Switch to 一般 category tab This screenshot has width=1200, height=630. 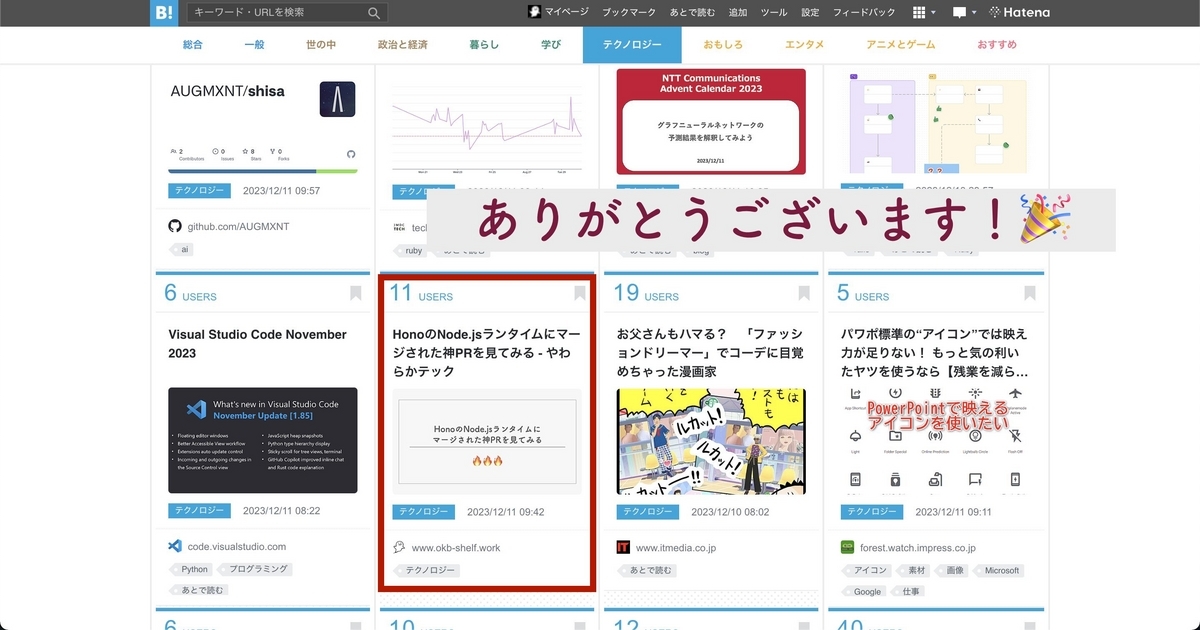[x=254, y=45]
